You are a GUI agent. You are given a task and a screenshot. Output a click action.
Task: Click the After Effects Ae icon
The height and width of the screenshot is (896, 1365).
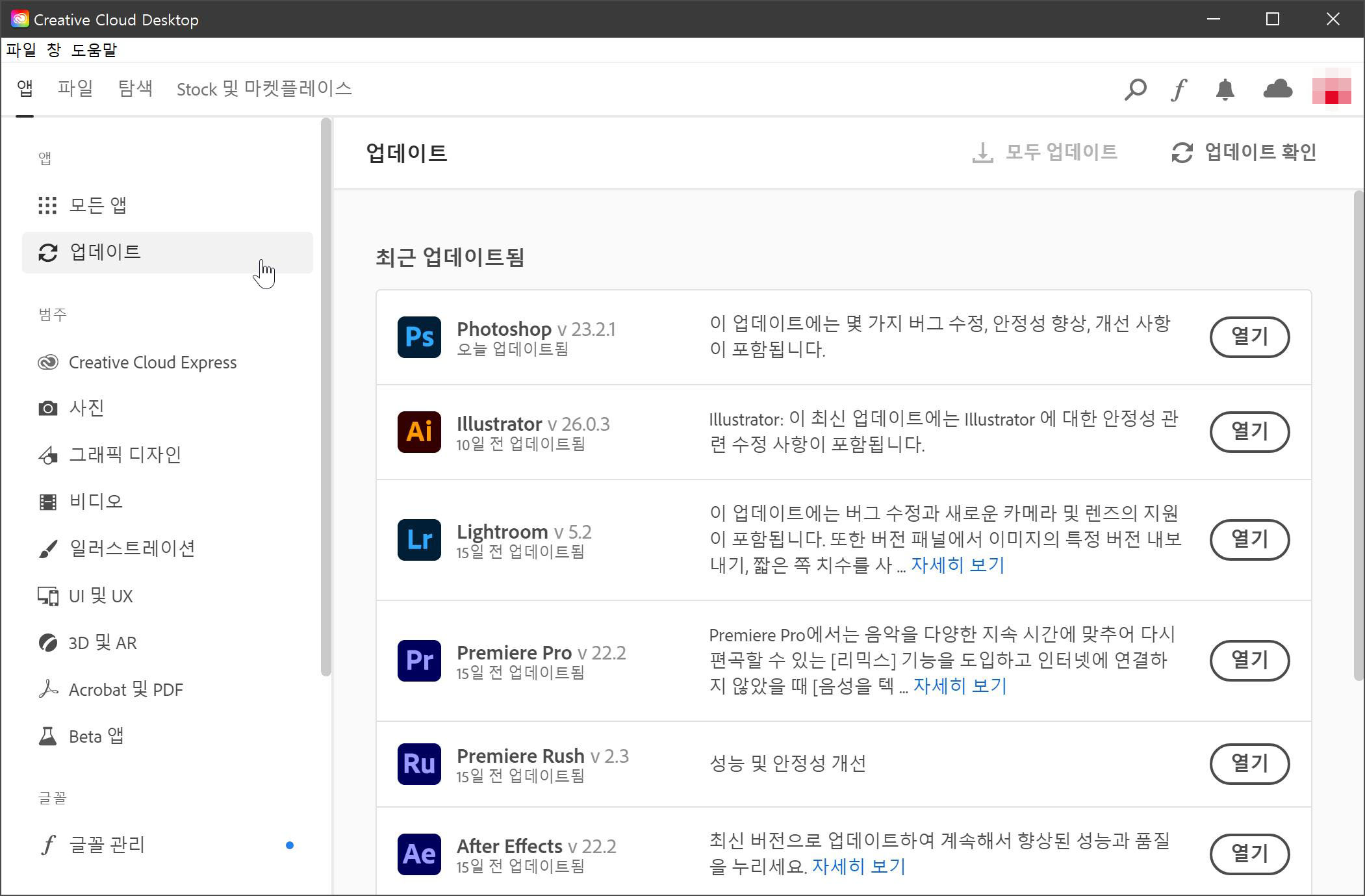419,854
